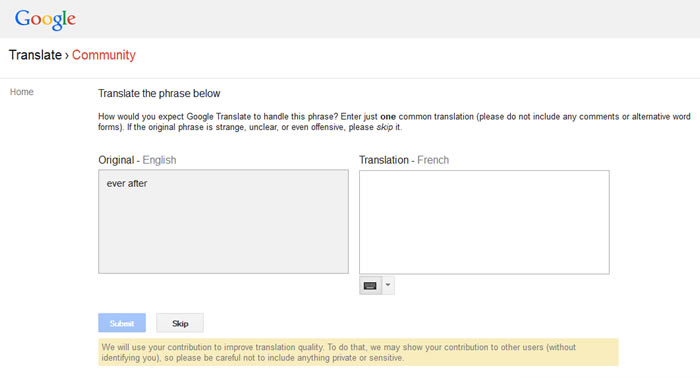Click the Google logo
700x378 pixels.
[x=45, y=20]
